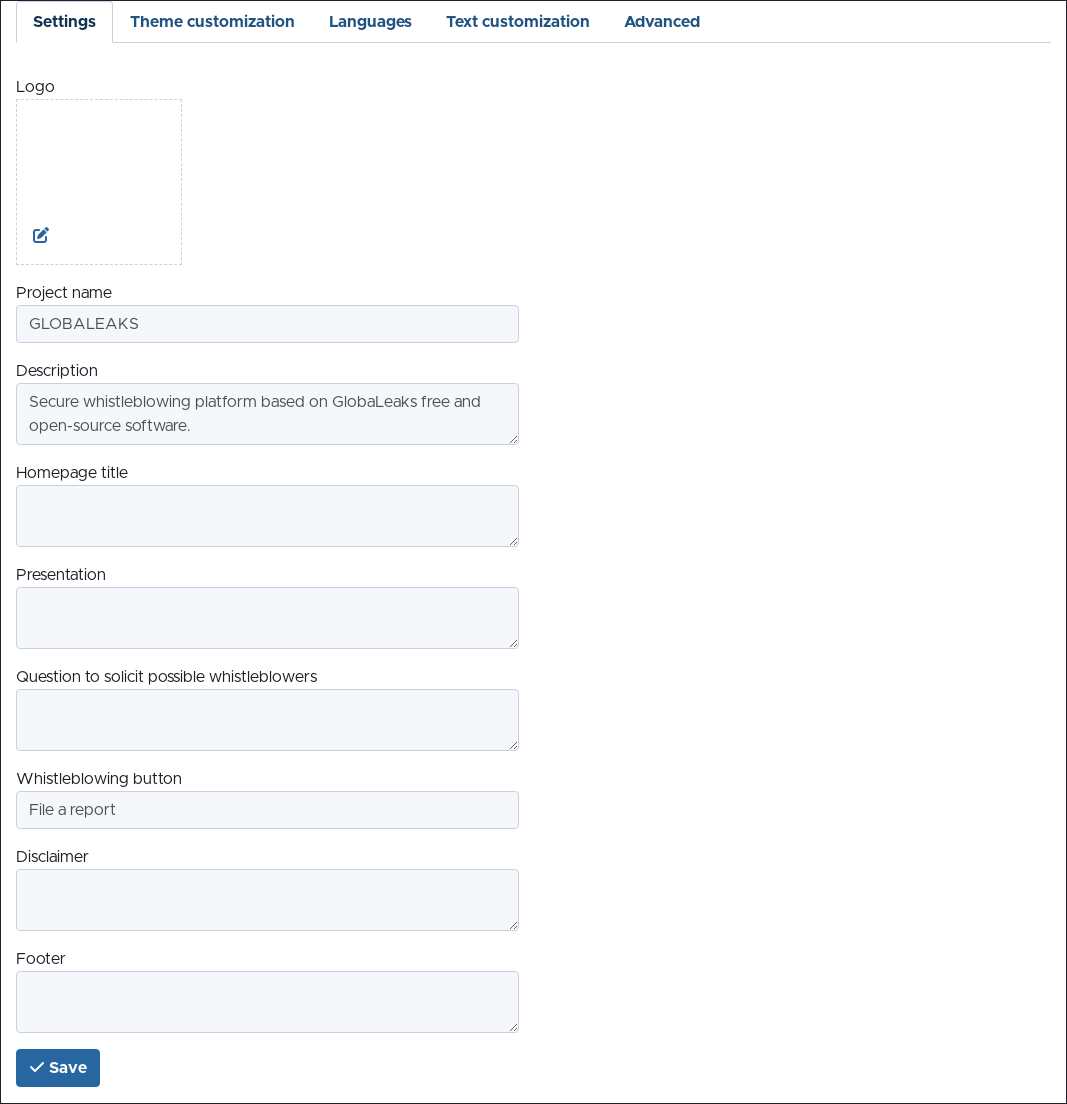Screen dimensions: 1067x1104
Task: Click the whistleblower solicitation question field
Action: [x=267, y=720]
